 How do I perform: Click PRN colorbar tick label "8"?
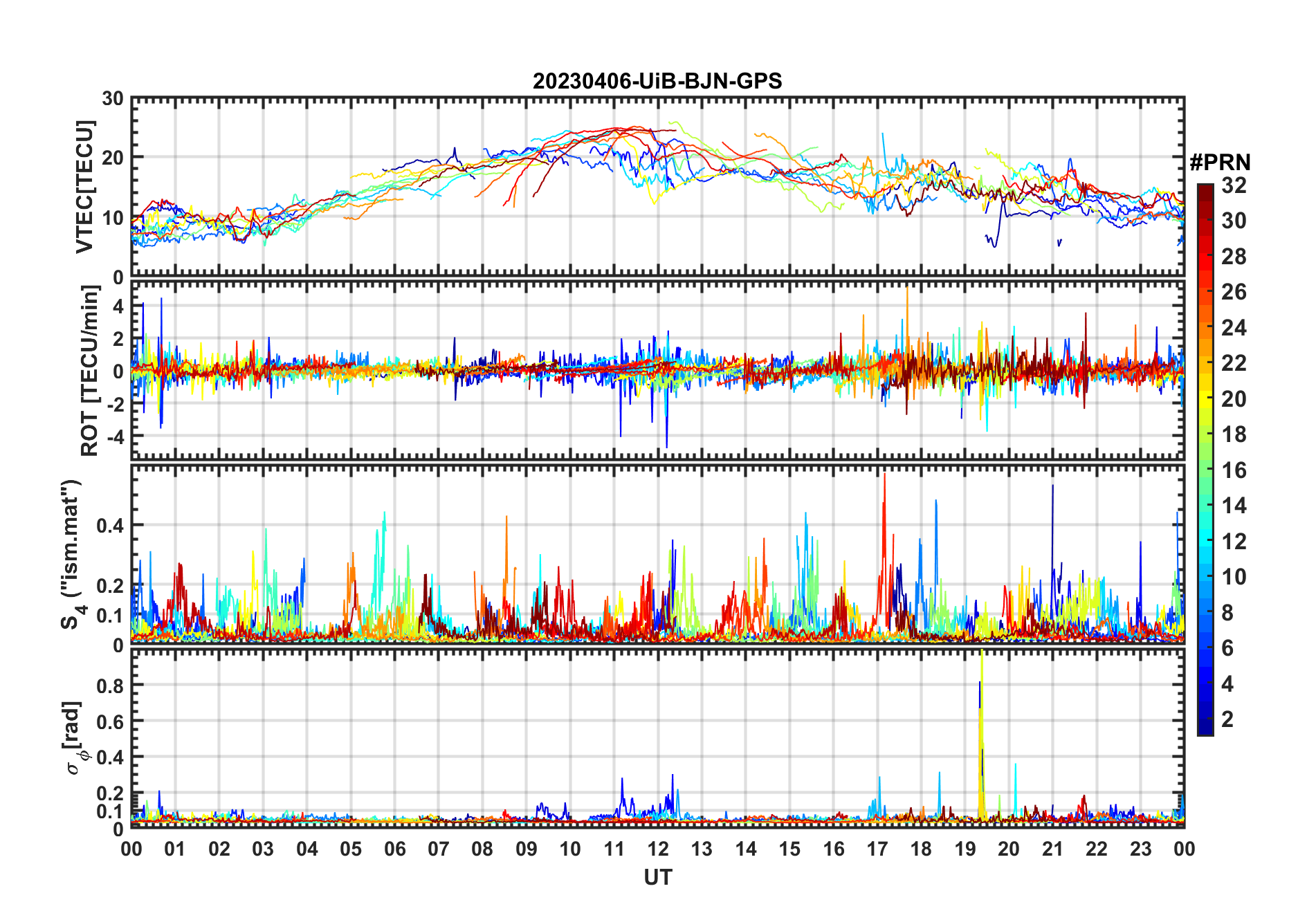pyautogui.click(x=1227, y=613)
